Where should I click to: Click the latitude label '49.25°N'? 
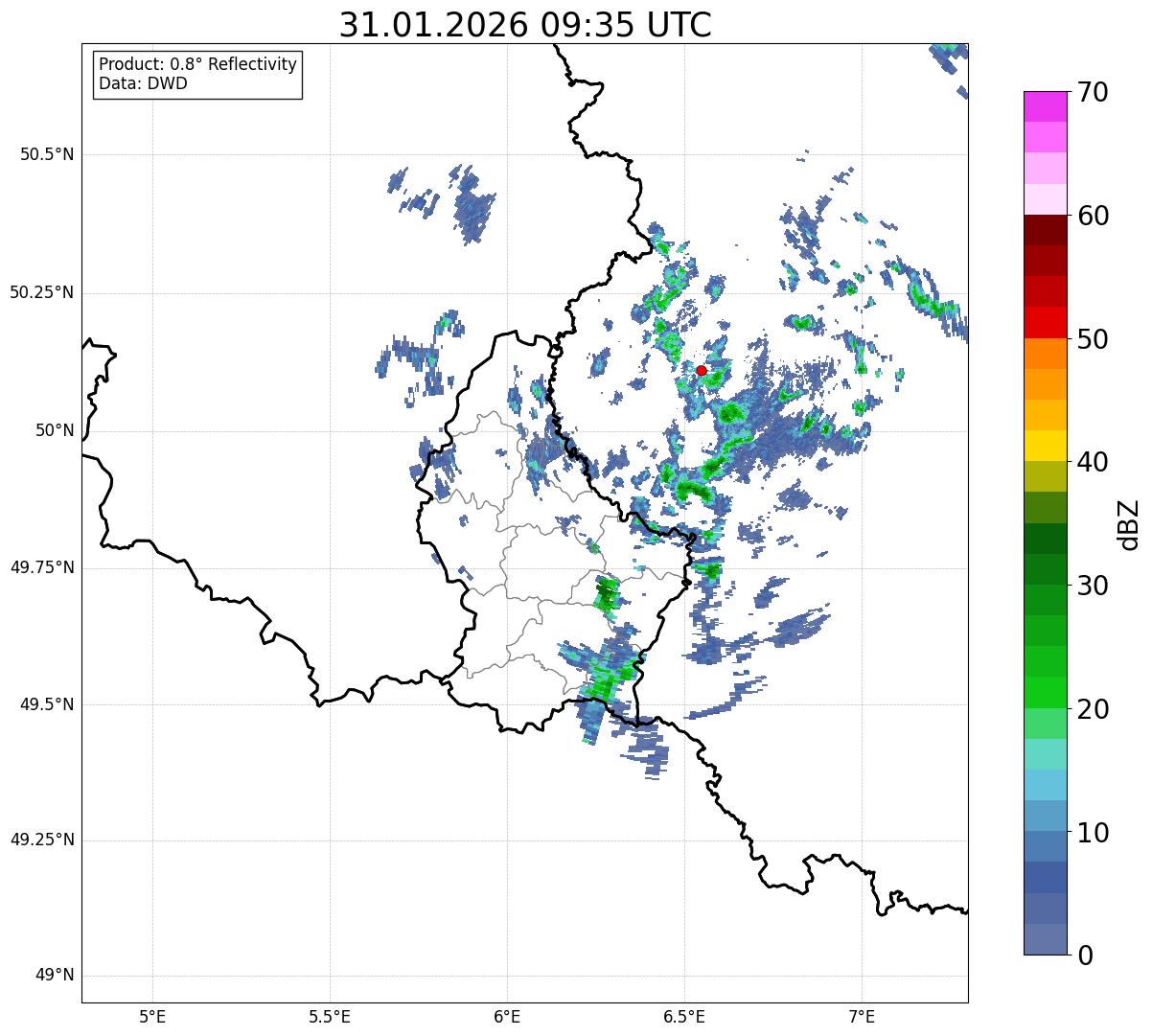point(41,840)
